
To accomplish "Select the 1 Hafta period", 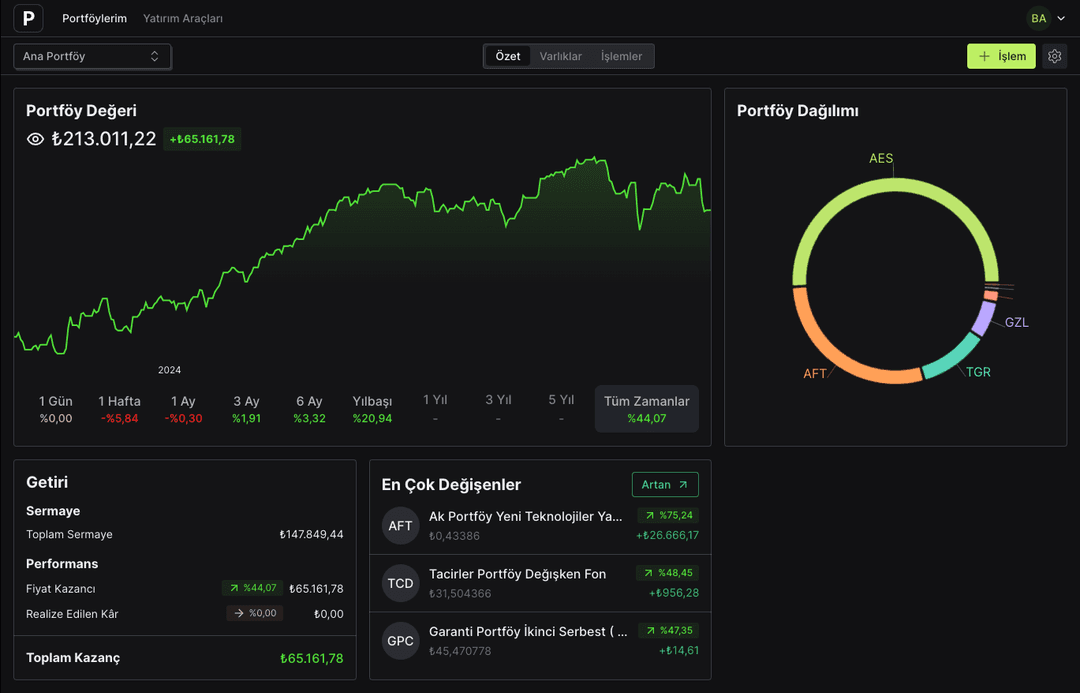I will (119, 409).
